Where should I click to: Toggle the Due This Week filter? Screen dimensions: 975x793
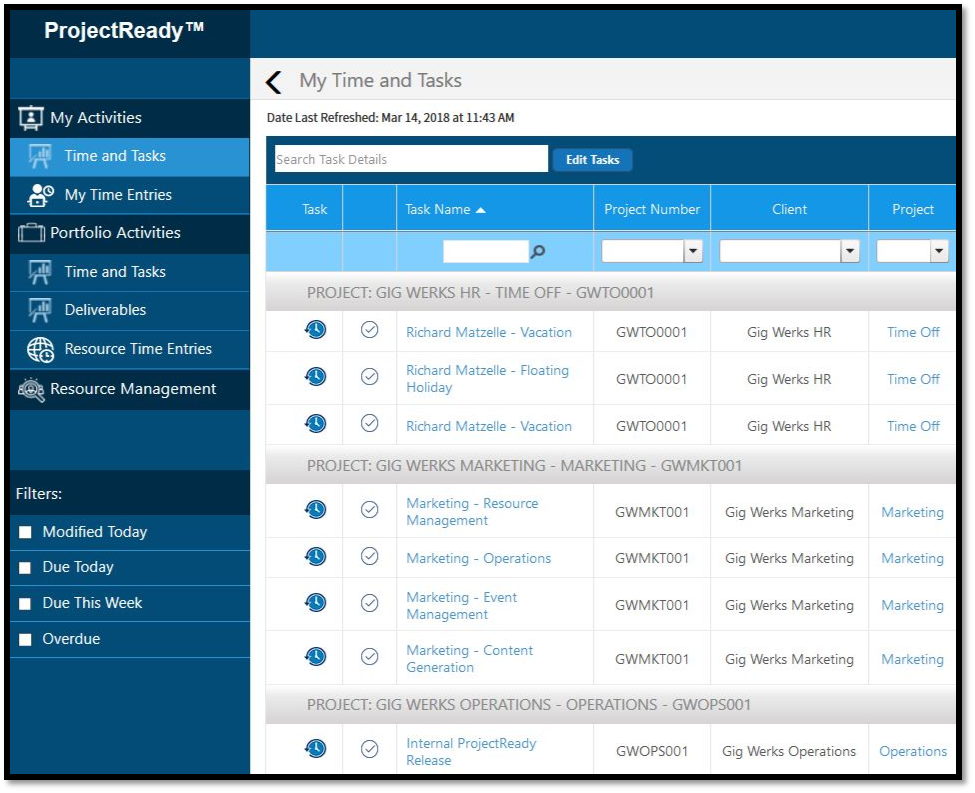click(x=25, y=604)
